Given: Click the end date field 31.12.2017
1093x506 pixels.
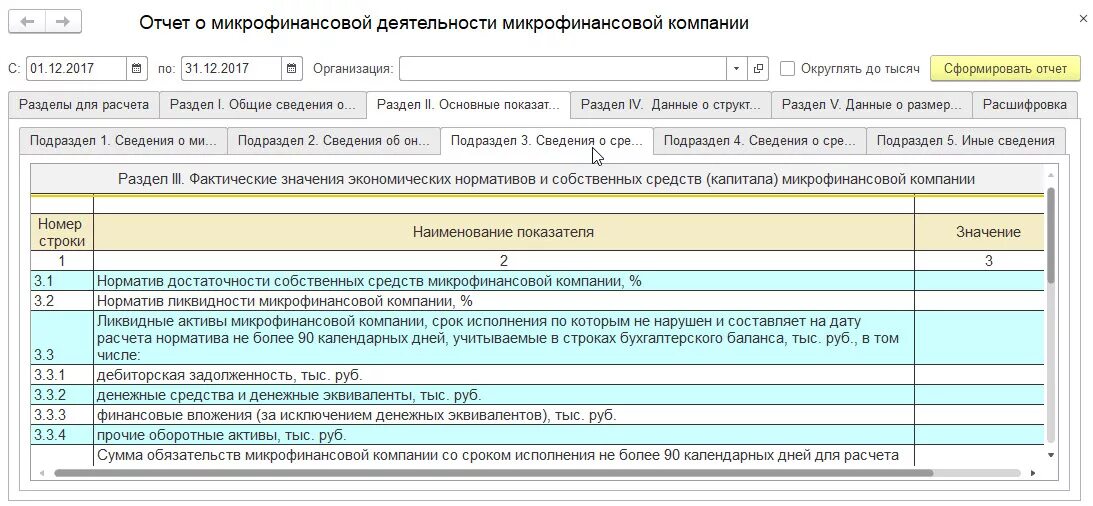Looking at the screenshot, I should (x=231, y=68).
